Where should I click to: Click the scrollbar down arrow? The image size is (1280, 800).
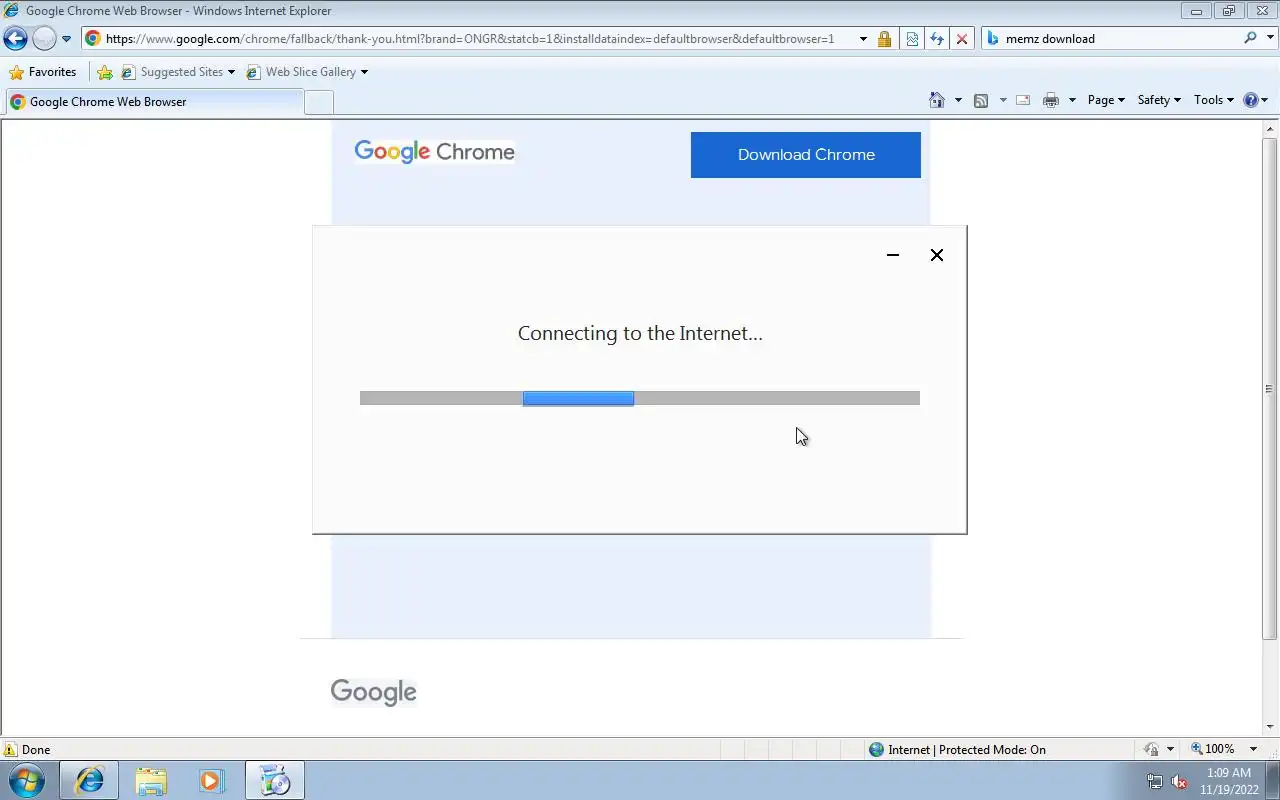tap(1270, 728)
